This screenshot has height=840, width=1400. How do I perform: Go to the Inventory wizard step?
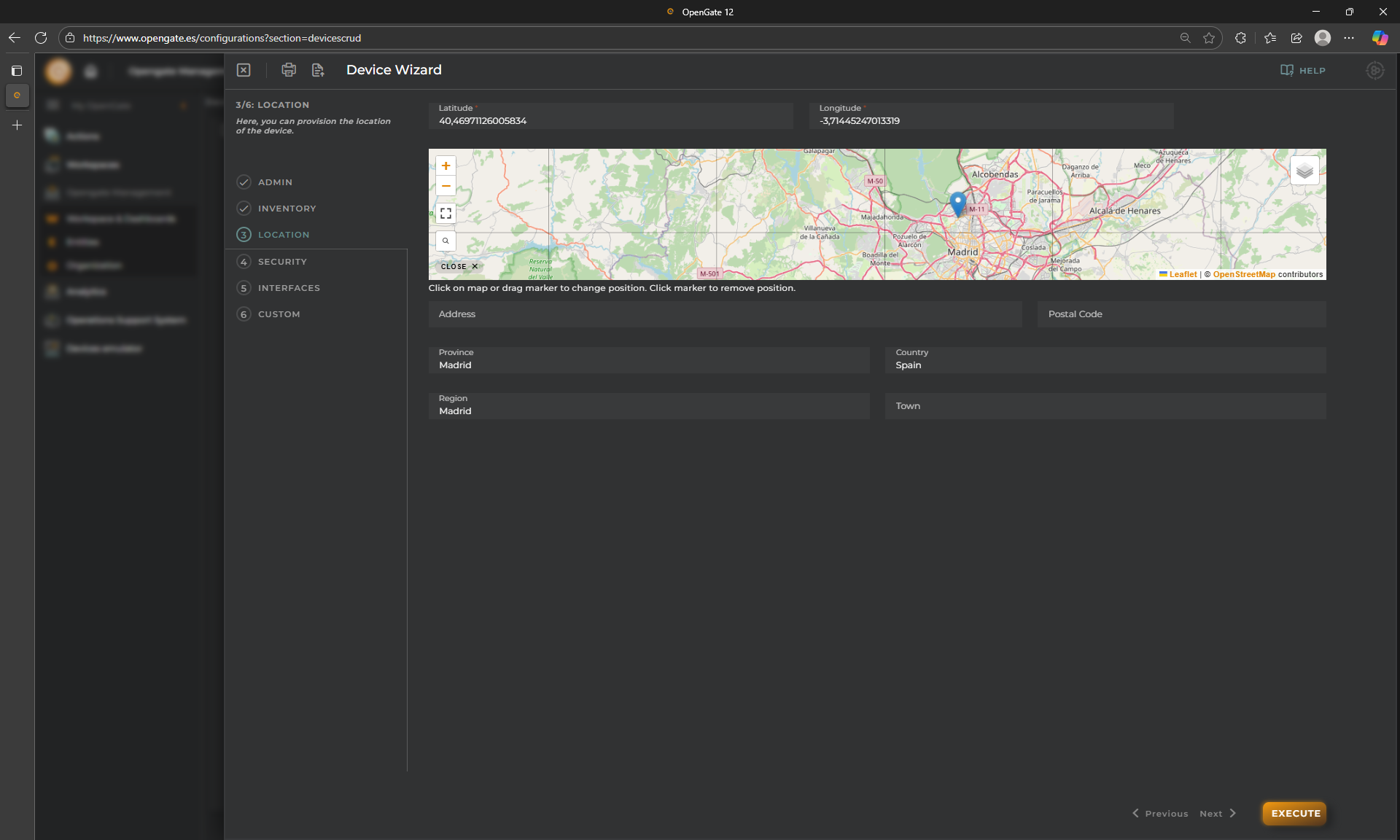[287, 209]
